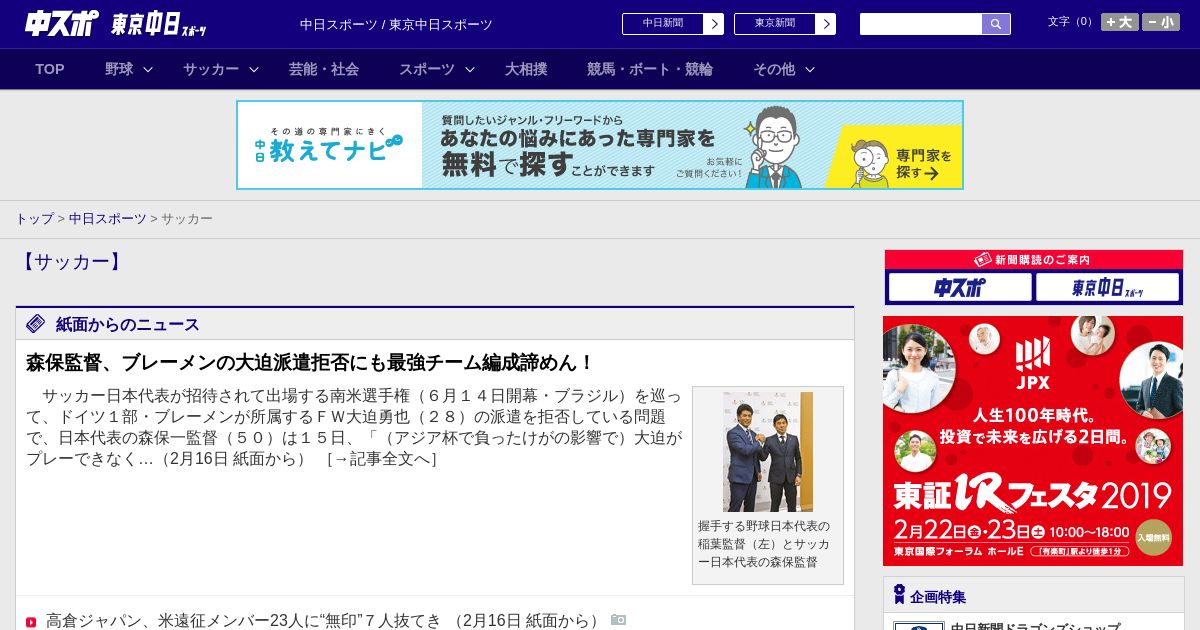Click the 文字（0）label

pos(1072,21)
